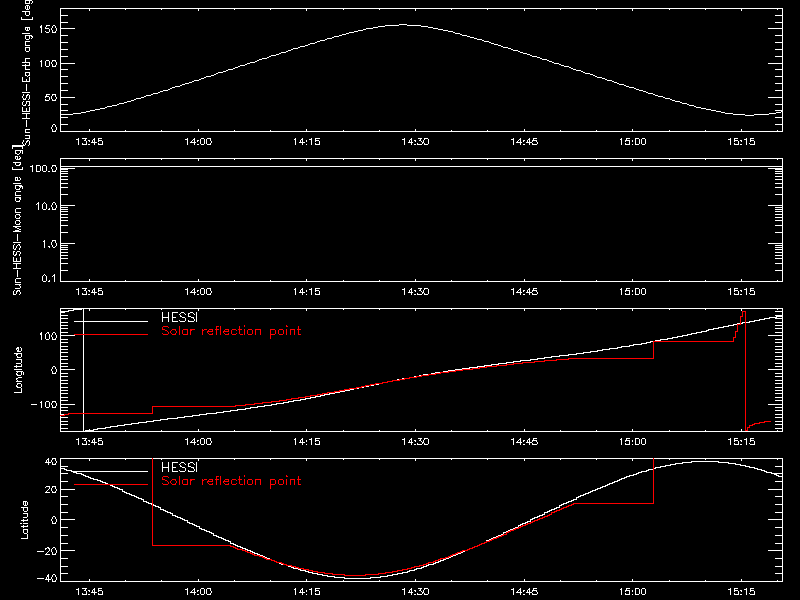Click the 40 tick on Latitude axis
The image size is (800, 600).
click(51, 462)
